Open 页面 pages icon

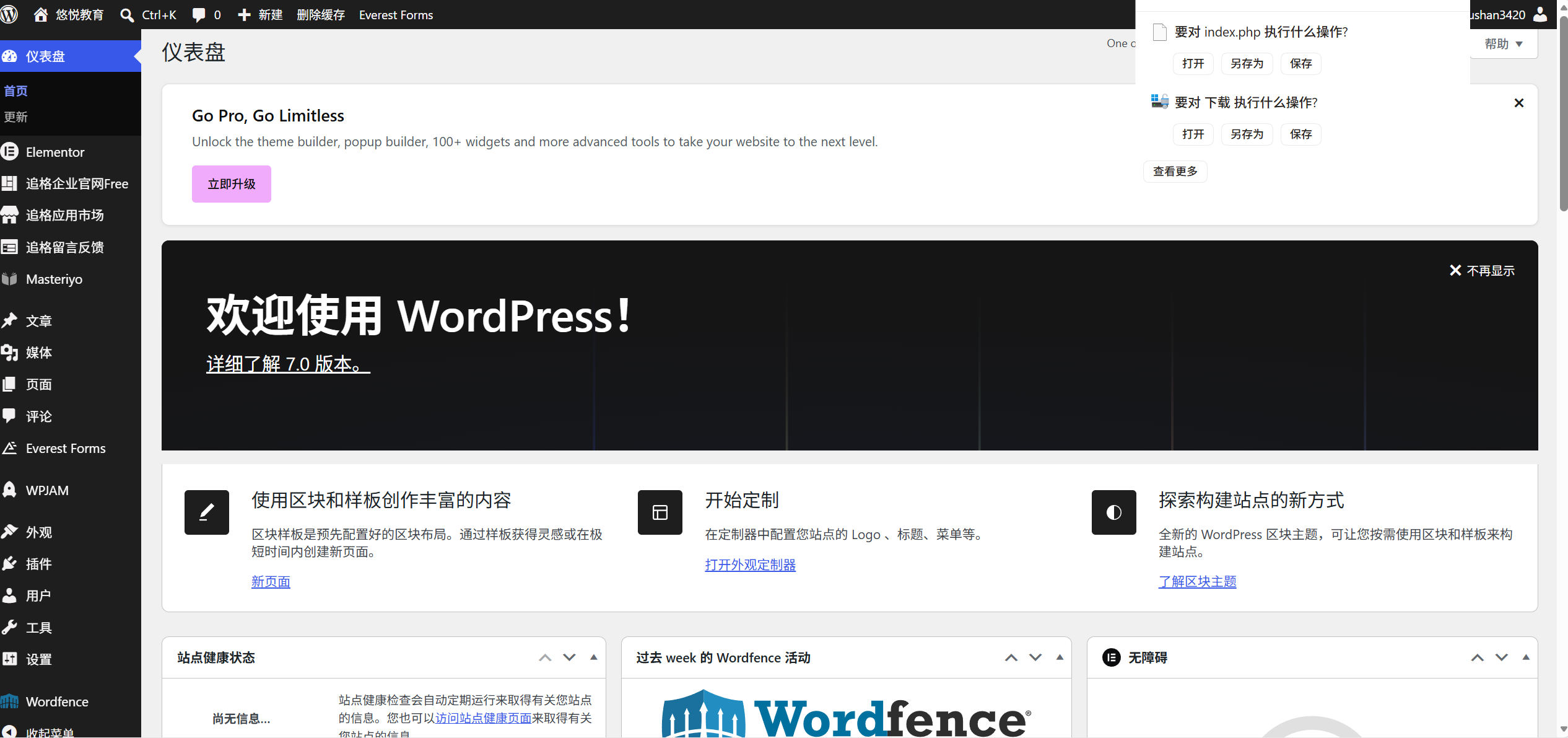pyautogui.click(x=9, y=384)
